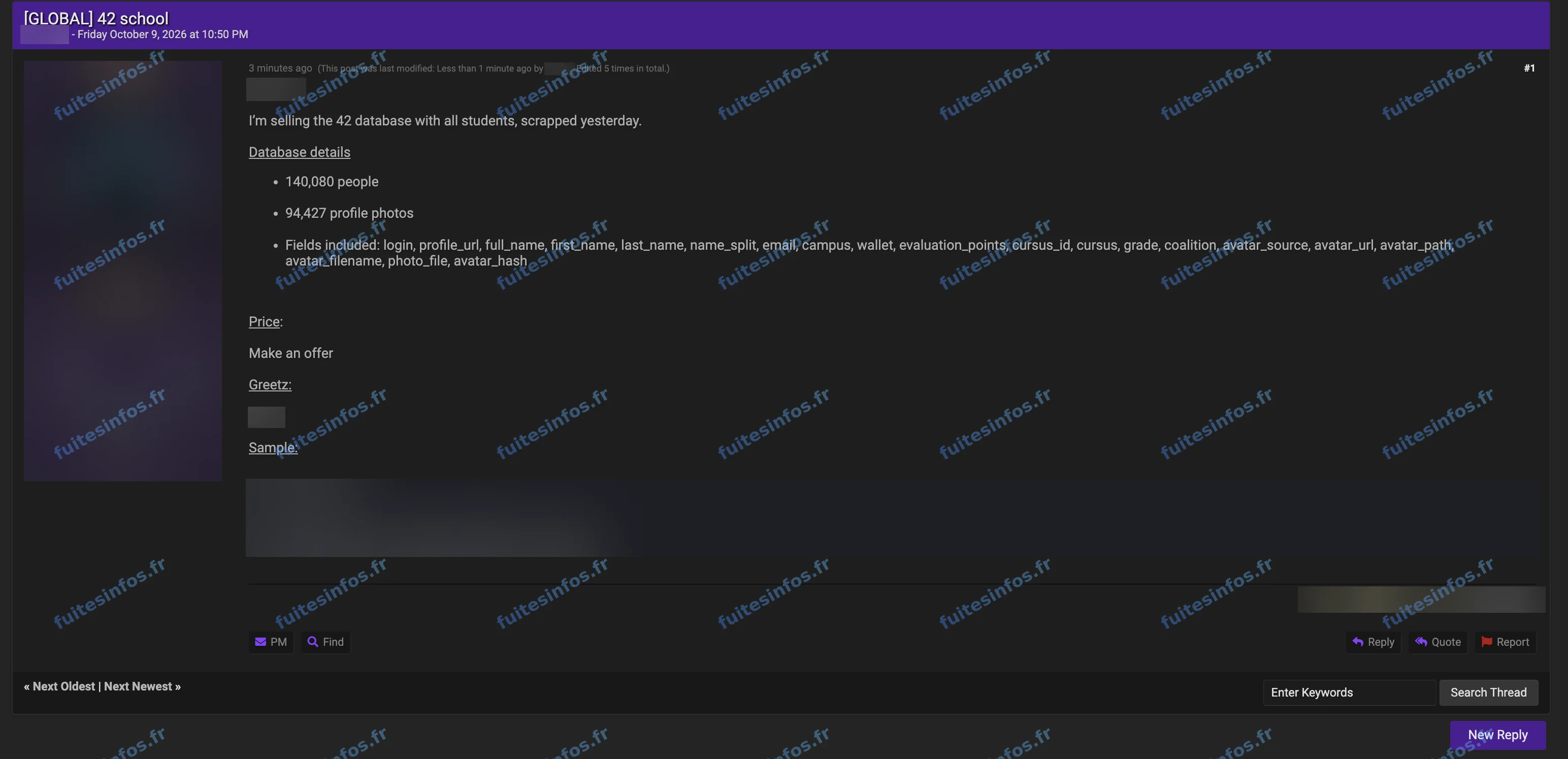The height and width of the screenshot is (759, 1568).
Task: Click the Search Thread button
Action: (x=1488, y=692)
